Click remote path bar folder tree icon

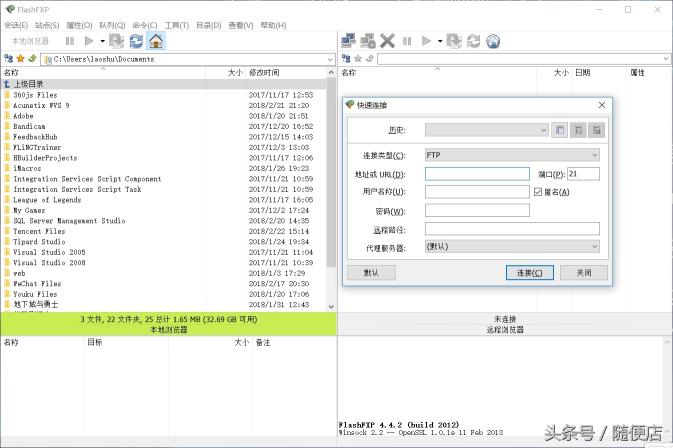click(x=346, y=58)
